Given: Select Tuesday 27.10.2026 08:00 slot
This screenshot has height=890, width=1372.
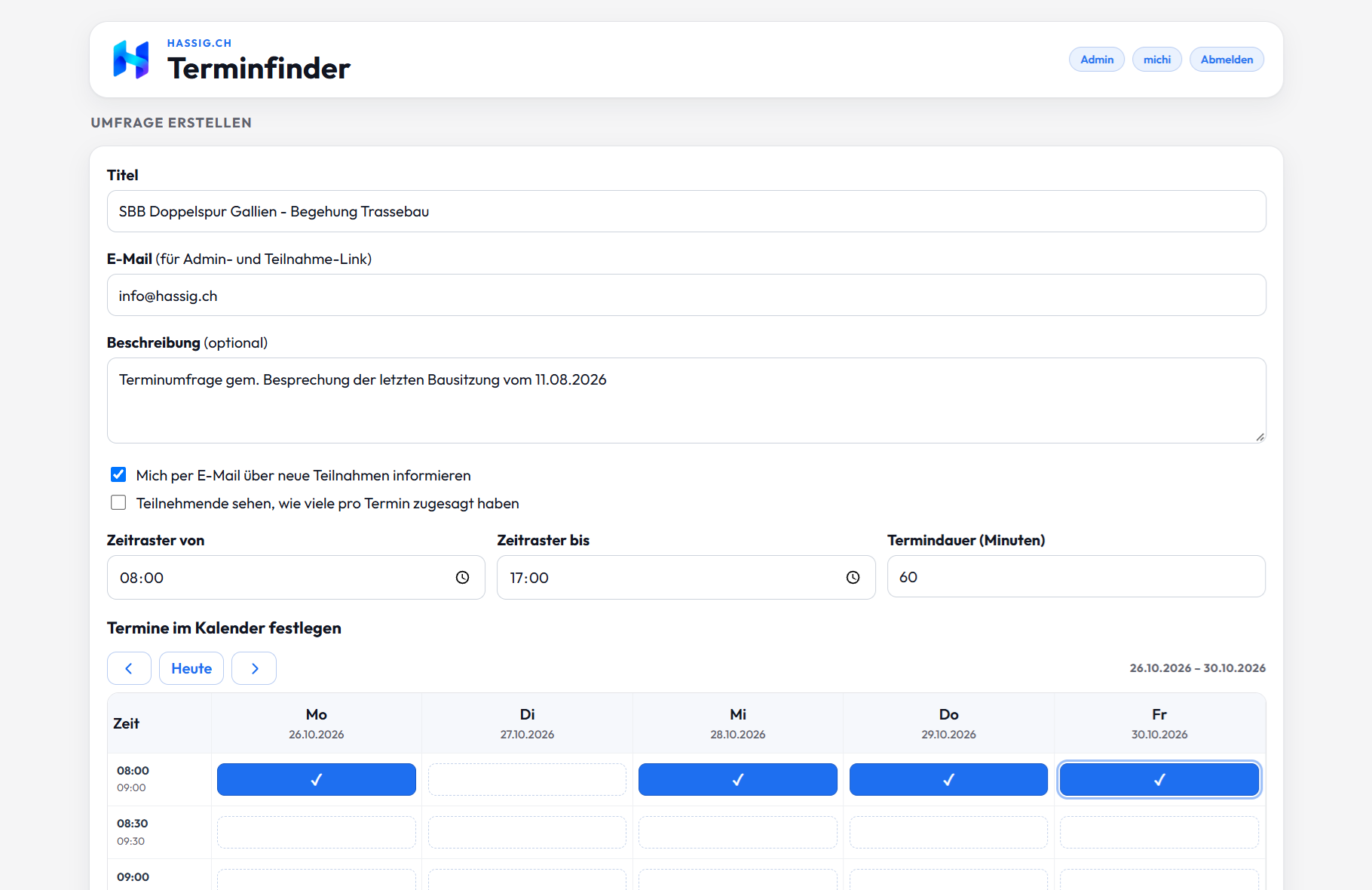Looking at the screenshot, I should point(527,779).
